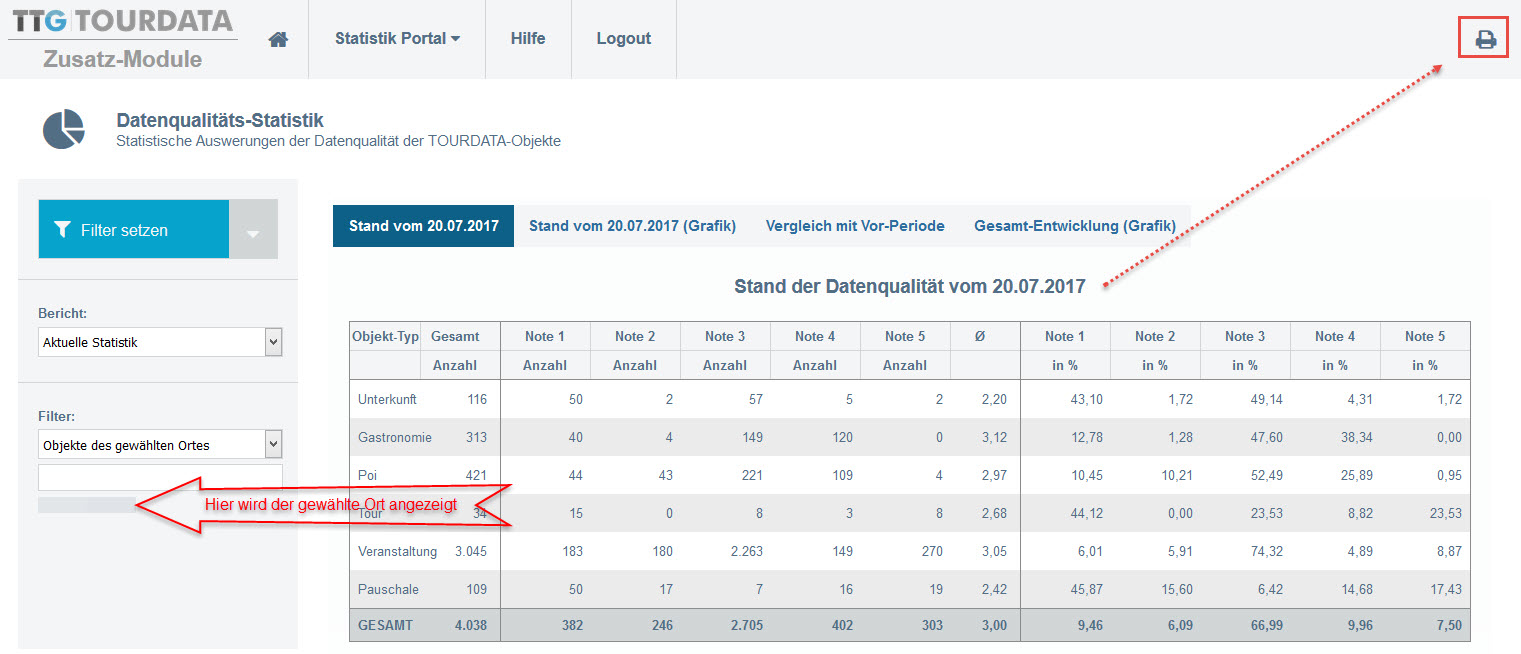Viewport: 1521px width, 654px height.
Task: Click the empty text field below Filter dropdown
Action: point(160,477)
